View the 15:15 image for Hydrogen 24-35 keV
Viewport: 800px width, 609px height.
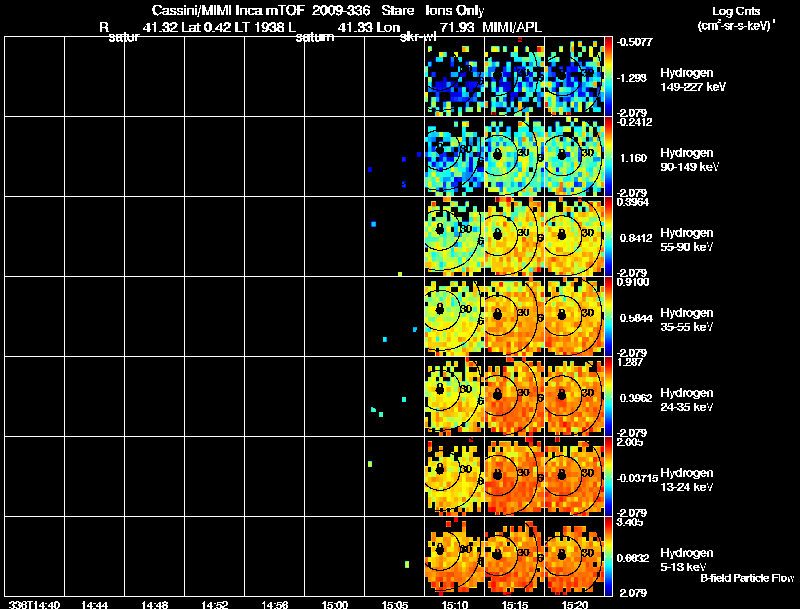[x=514, y=397]
